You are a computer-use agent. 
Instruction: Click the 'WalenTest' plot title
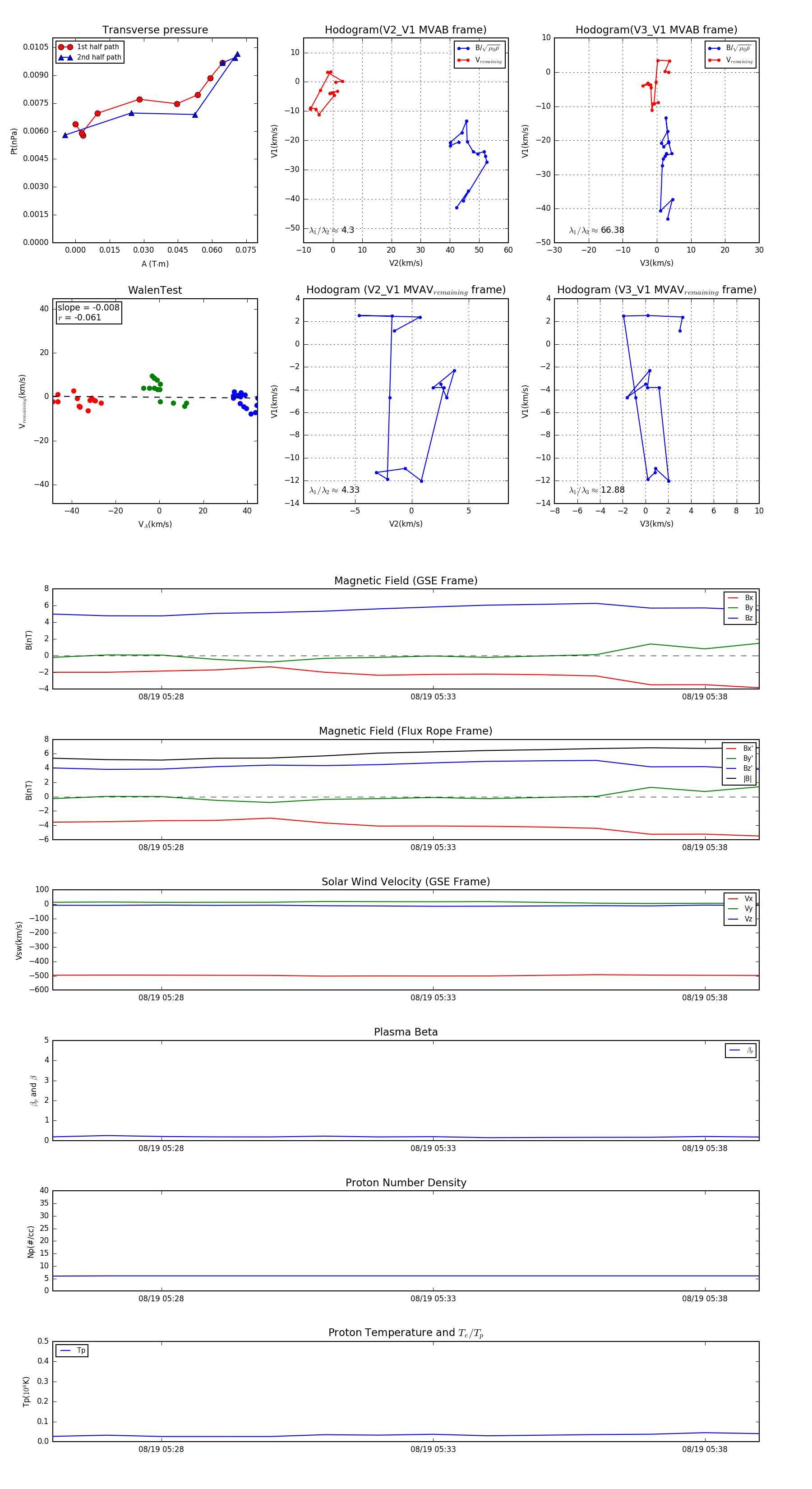tap(155, 290)
